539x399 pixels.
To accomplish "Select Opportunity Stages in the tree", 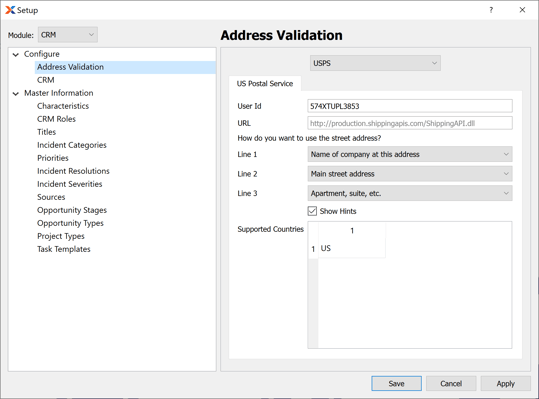I will [x=72, y=210].
